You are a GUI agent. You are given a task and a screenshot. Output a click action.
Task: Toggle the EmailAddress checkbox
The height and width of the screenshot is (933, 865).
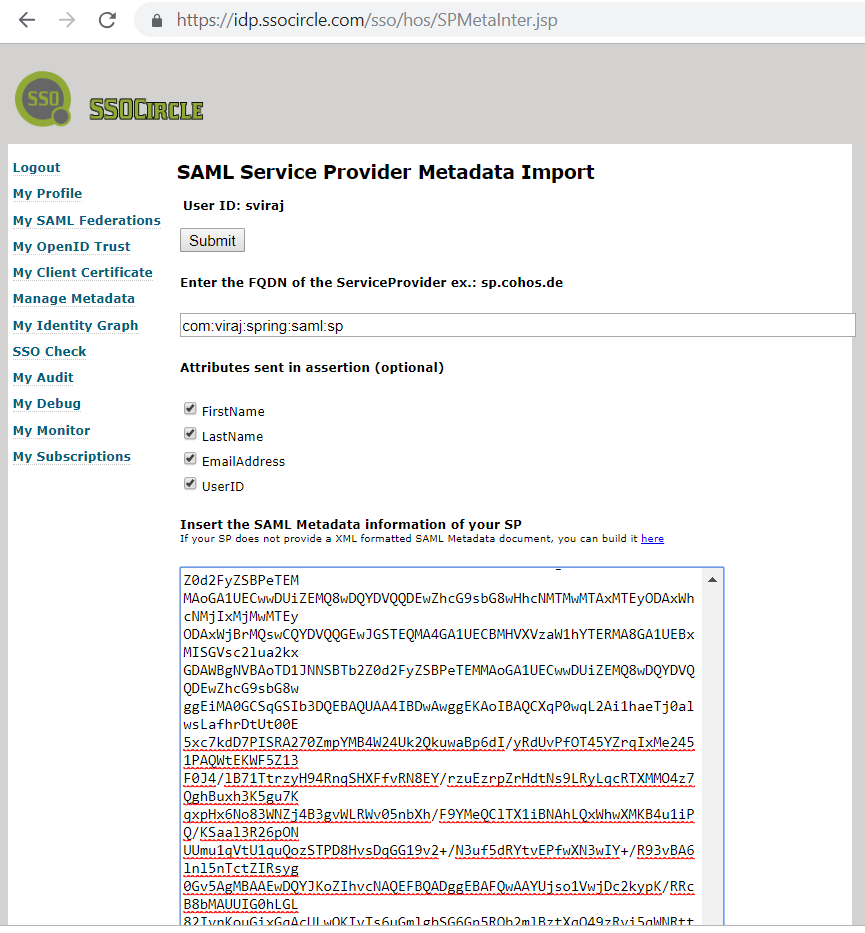[x=189, y=458]
